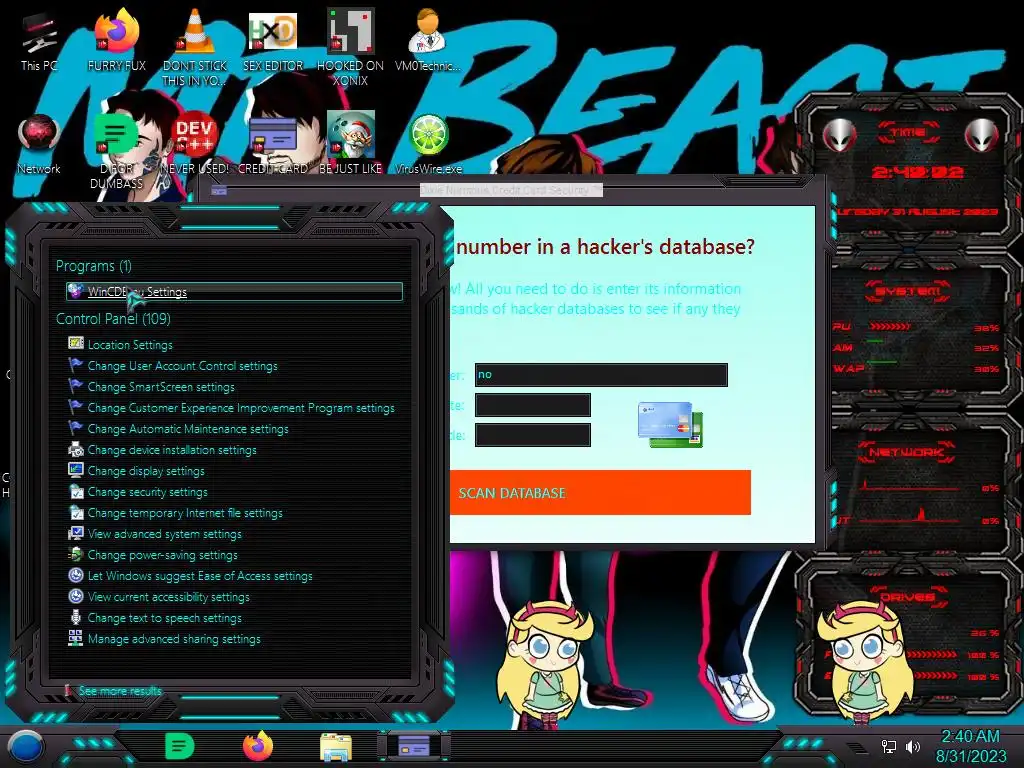Viewport: 1024px width, 768px height.
Task: Open the VM0Technic desktop icon
Action: pos(428,40)
